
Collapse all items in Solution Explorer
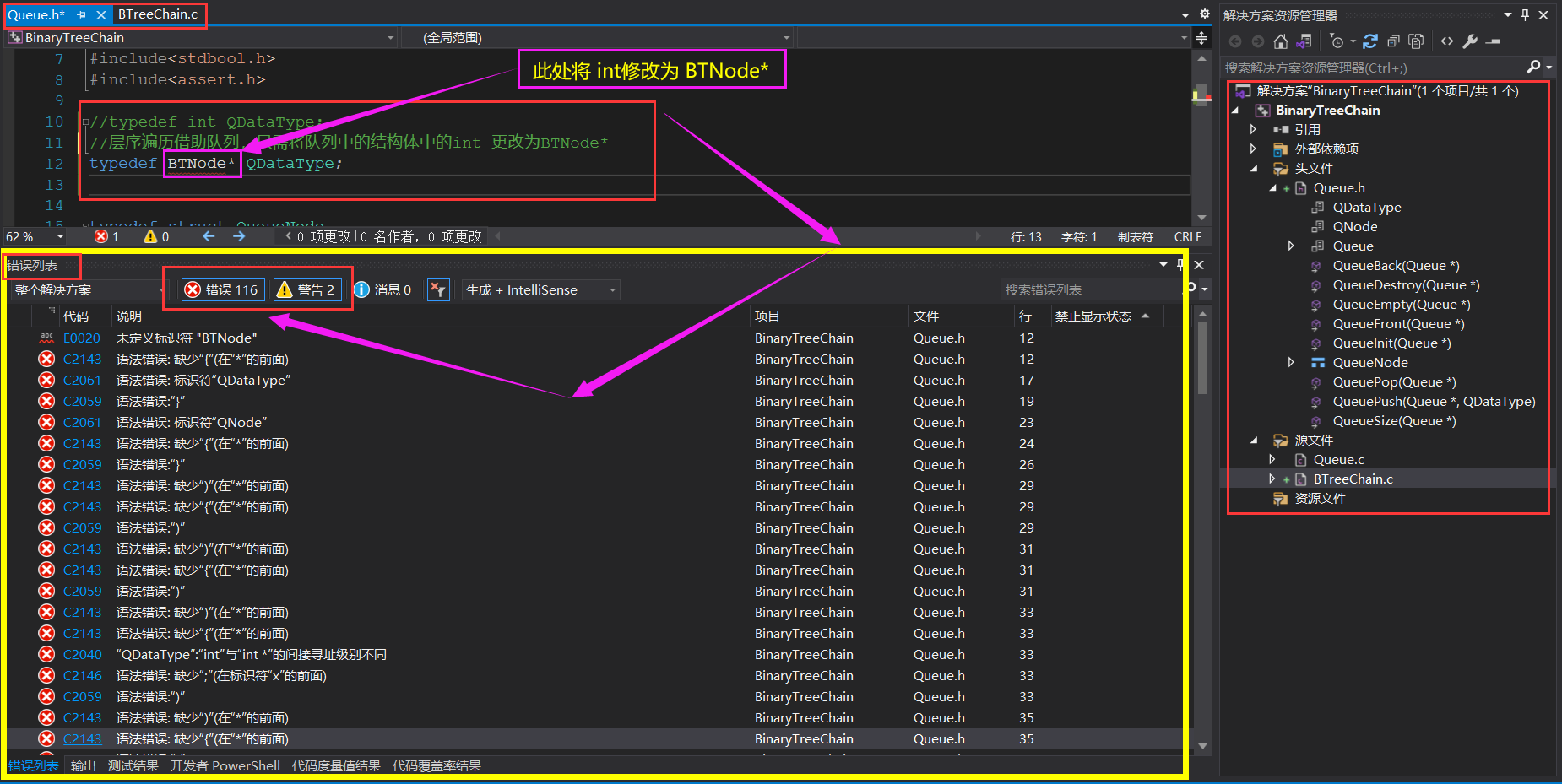(1393, 41)
